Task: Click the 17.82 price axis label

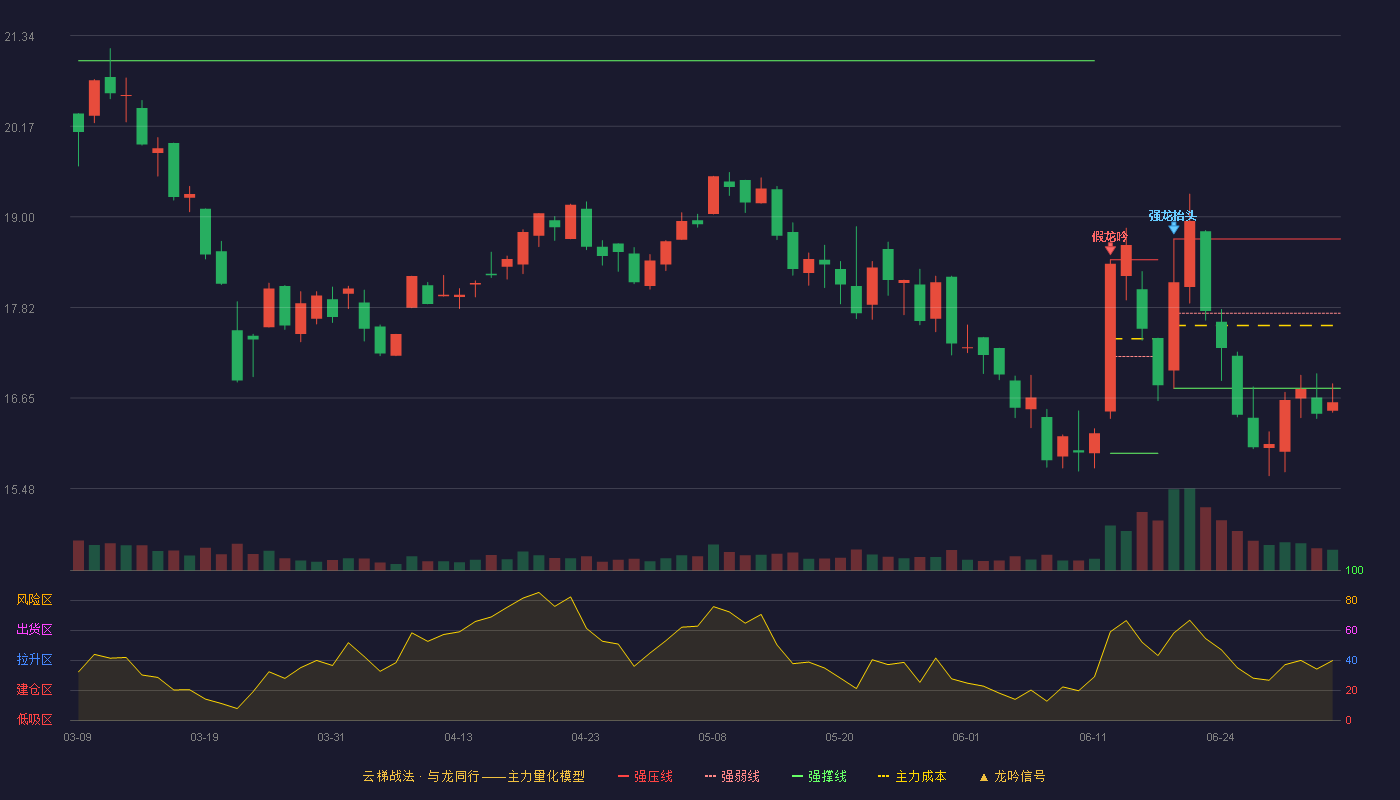Action: (x=19, y=309)
